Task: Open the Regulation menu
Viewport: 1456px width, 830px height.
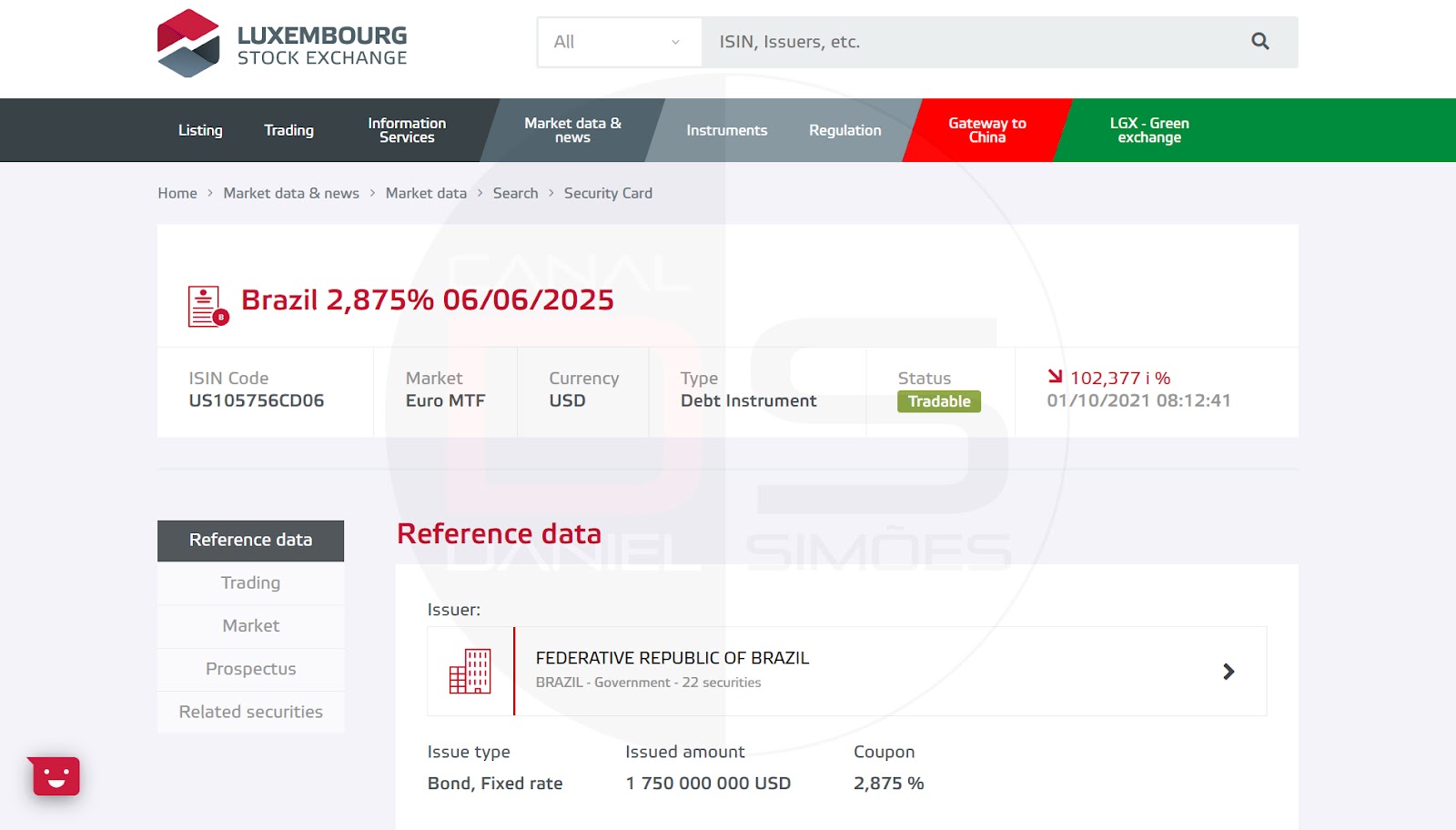Action: coord(845,130)
